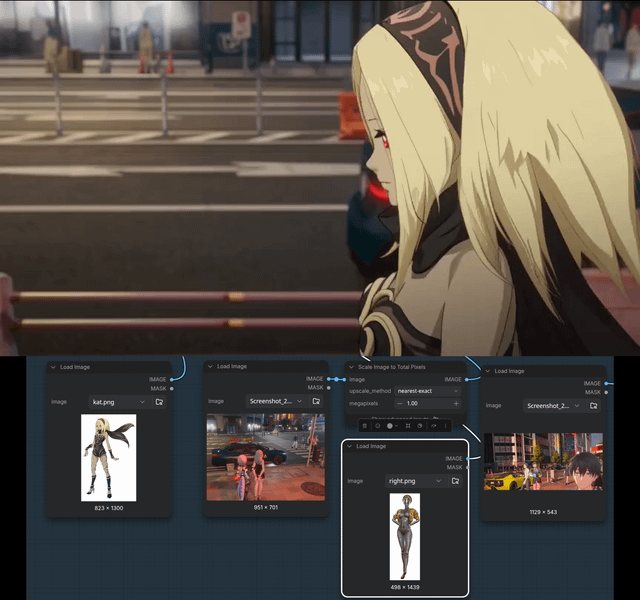
Task: Click the megapixels label
Action: (x=363, y=403)
